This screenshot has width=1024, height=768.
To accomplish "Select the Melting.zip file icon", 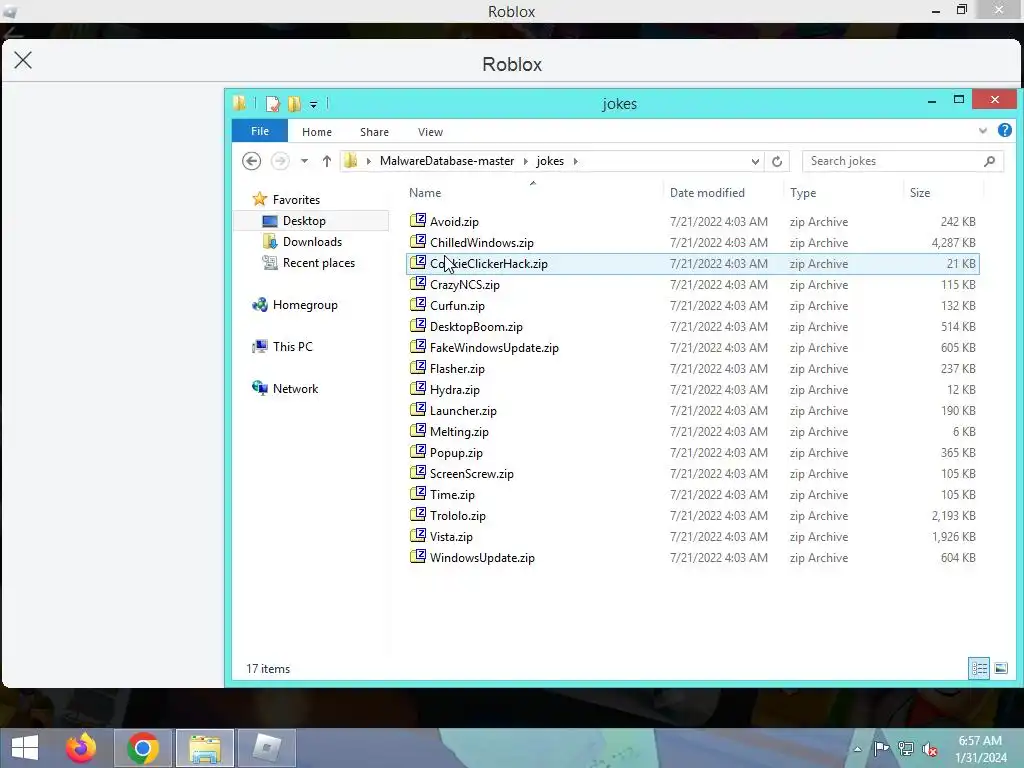I will (418, 431).
